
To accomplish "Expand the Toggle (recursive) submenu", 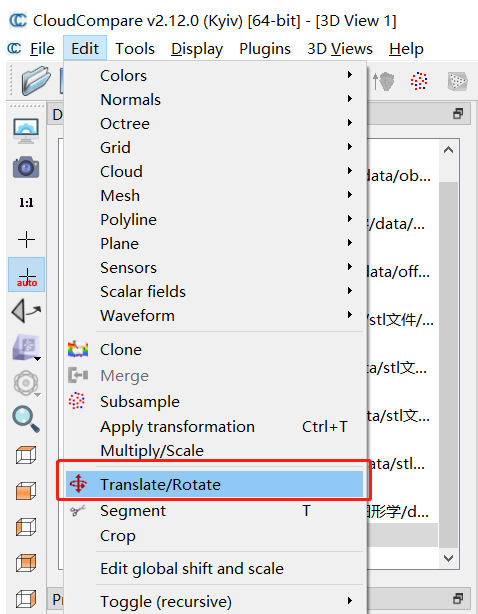I will [214, 601].
